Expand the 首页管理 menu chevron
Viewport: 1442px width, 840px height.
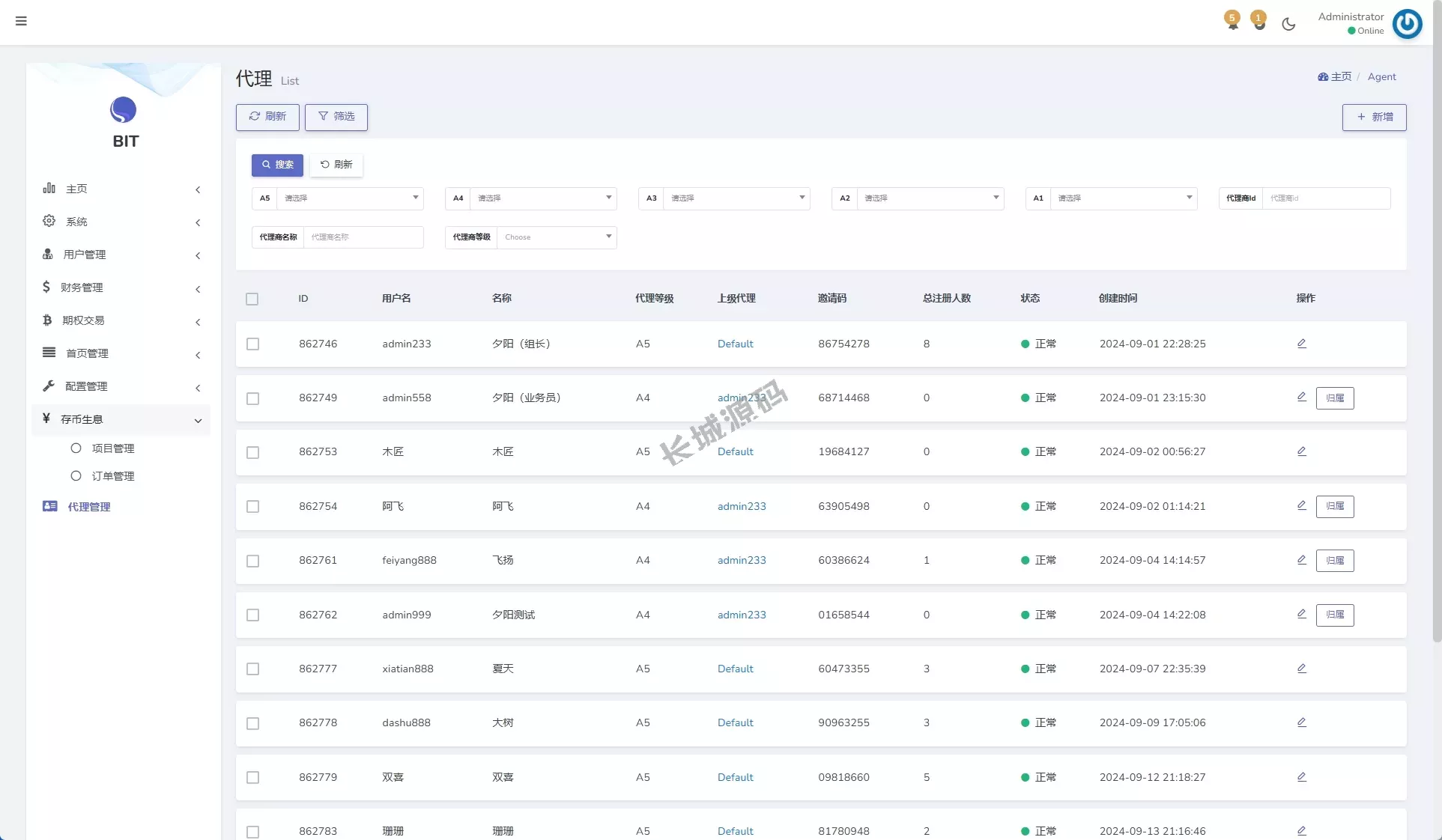tap(198, 355)
